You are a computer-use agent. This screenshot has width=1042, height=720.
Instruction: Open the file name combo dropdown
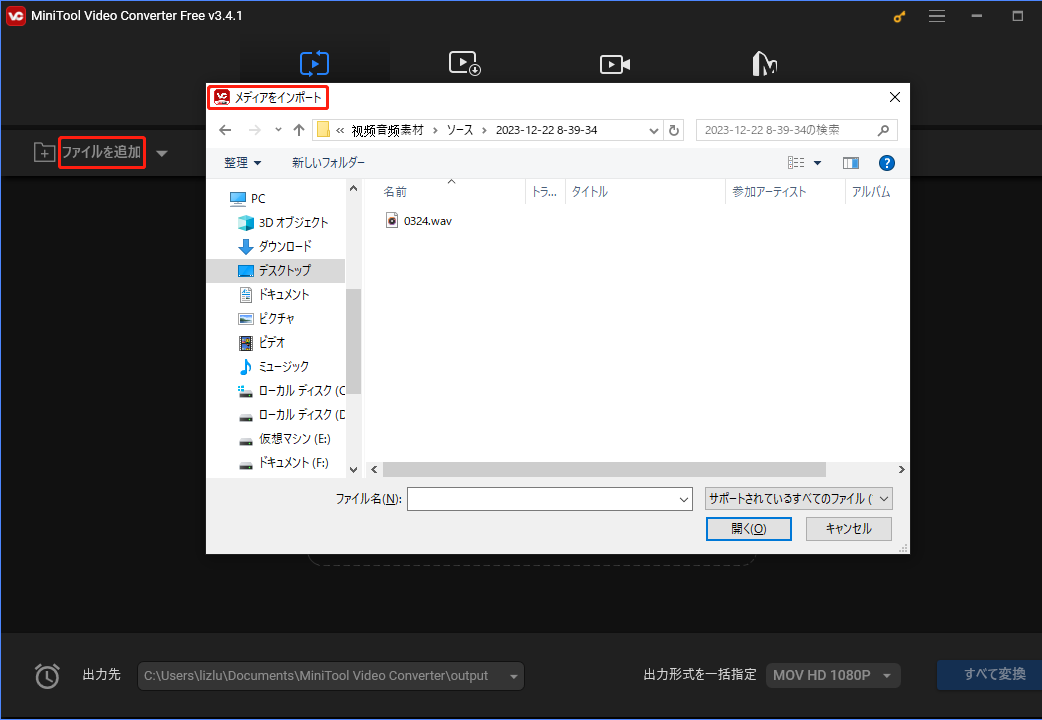coord(684,499)
